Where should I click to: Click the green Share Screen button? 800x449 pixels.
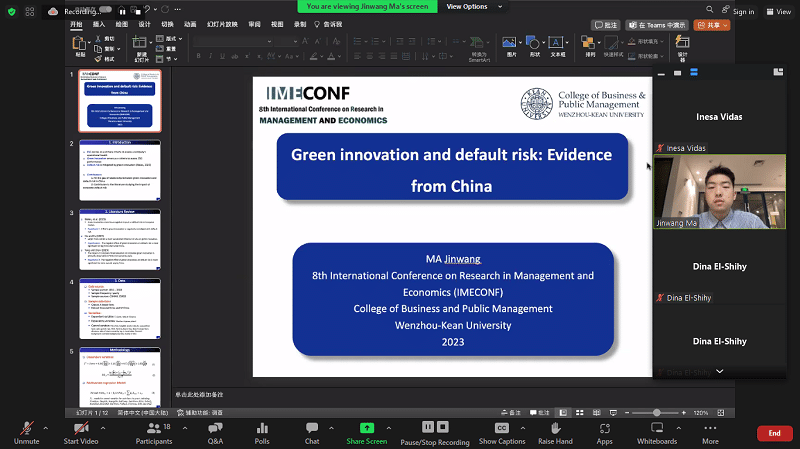coord(367,429)
